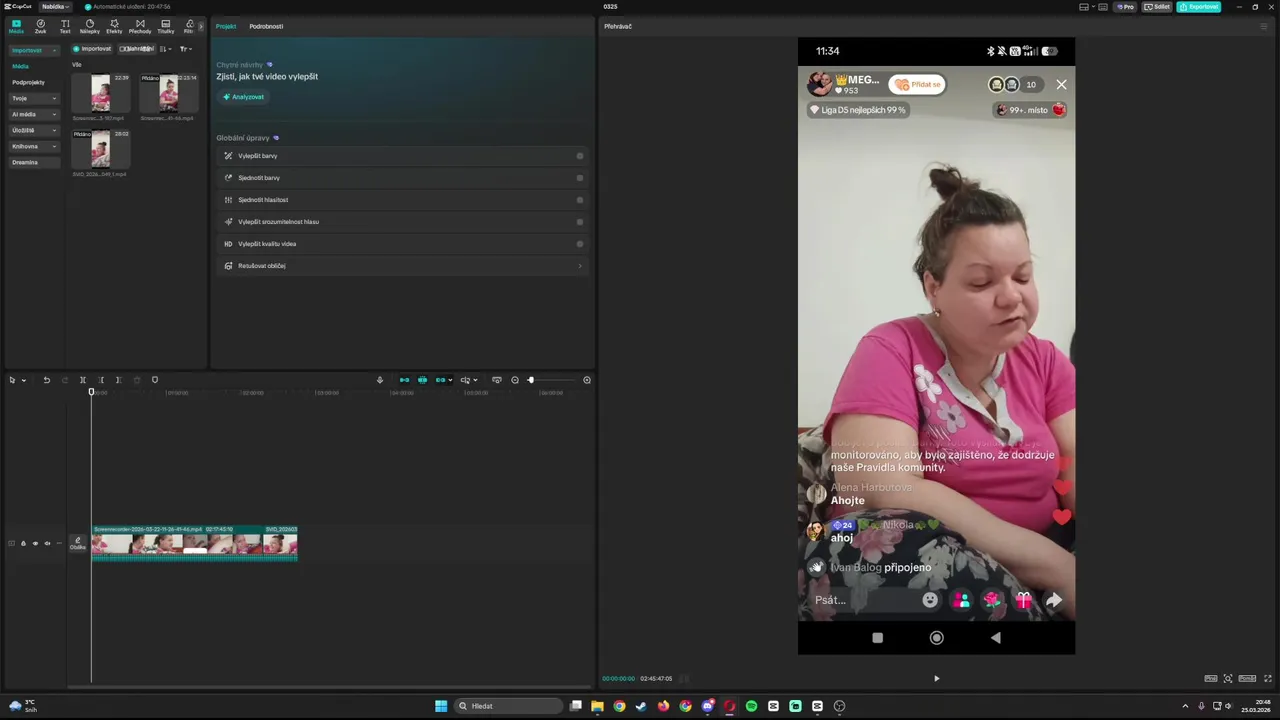Image resolution: width=1280 pixels, height=720 pixels.
Task: Toggle Vylepšit kvalitu videa option
Action: click(580, 244)
